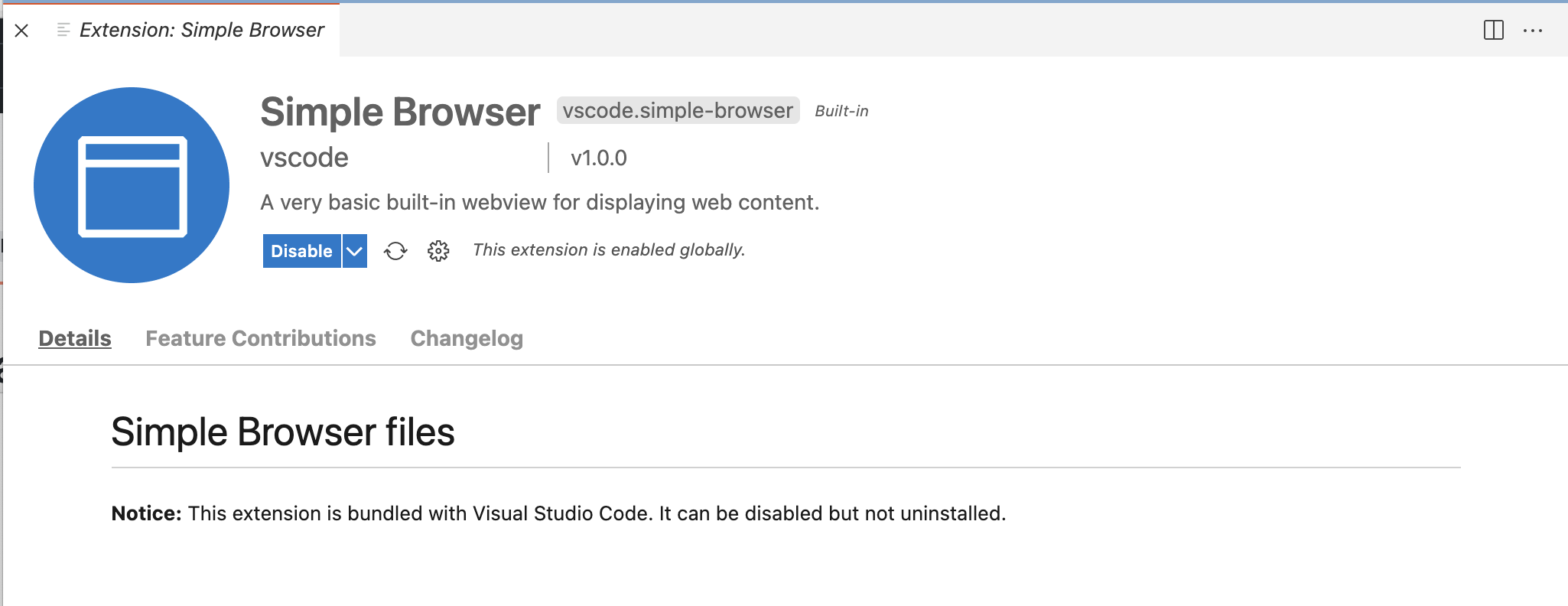Click the Simple Browser extension icon
Screen dimensions: 1568x606
pyautogui.click(x=131, y=185)
